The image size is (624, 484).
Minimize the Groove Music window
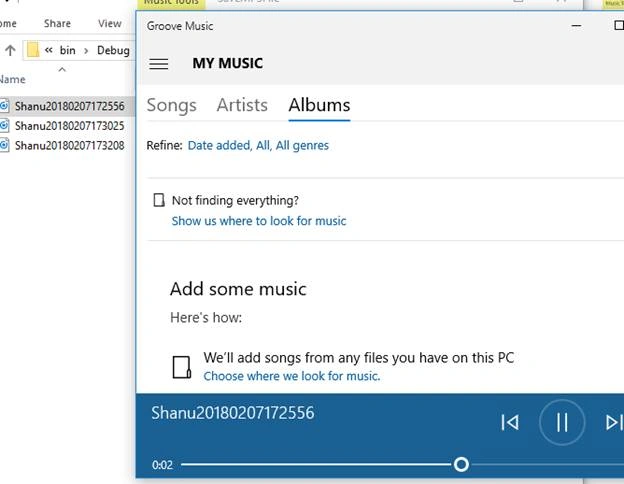[576, 26]
